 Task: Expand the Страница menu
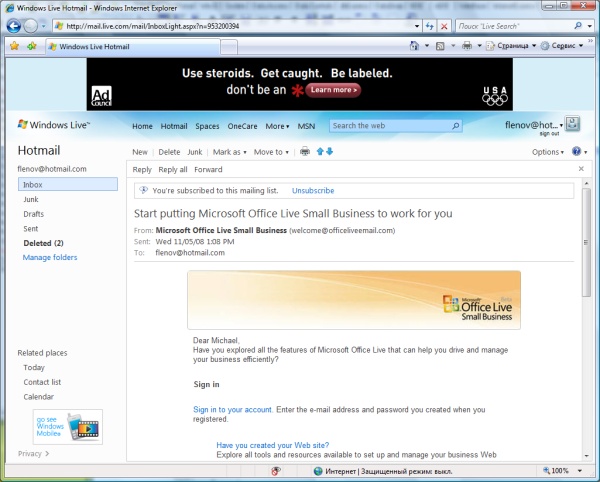click(x=511, y=46)
